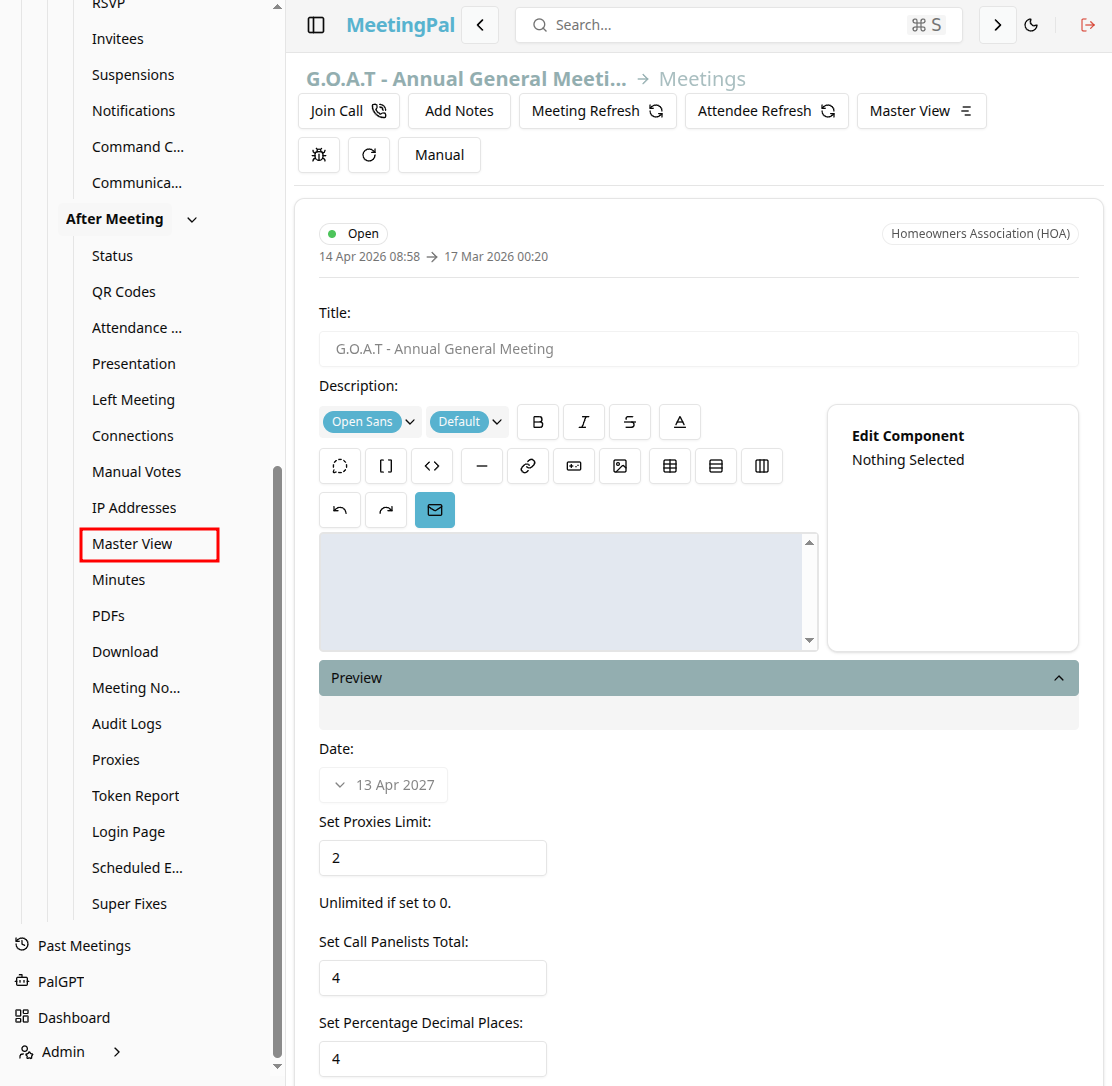Click the Manual button
Viewport: 1112px width, 1086px height.
tap(439, 155)
